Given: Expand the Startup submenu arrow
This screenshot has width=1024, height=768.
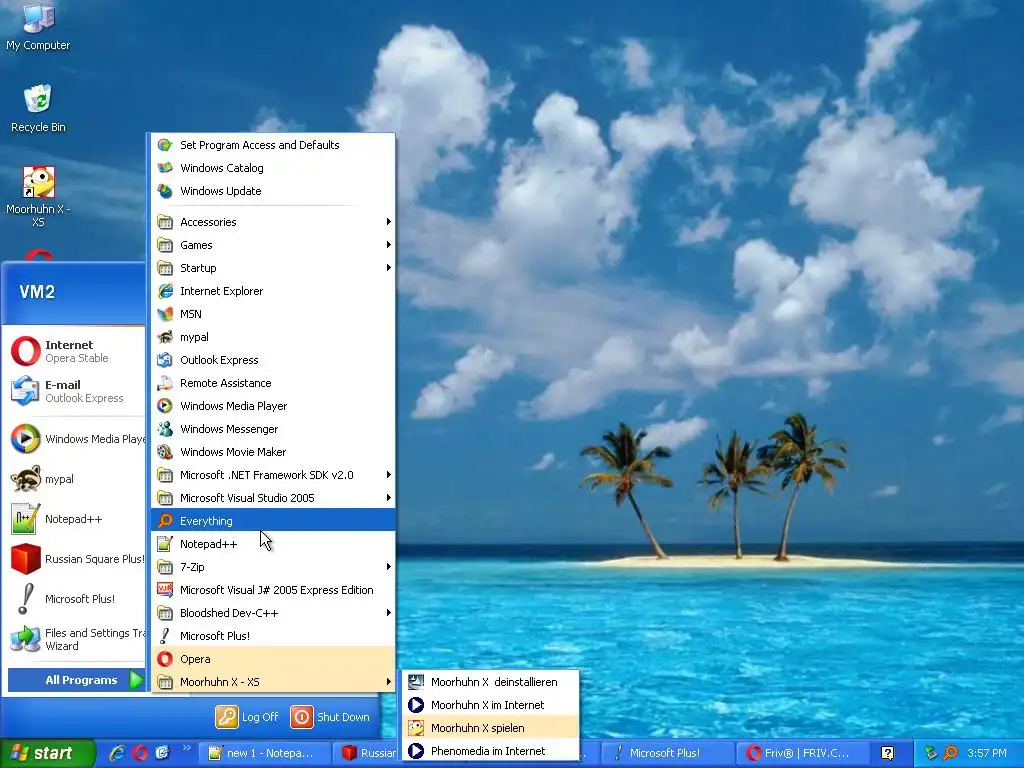Looking at the screenshot, I should (x=389, y=268).
